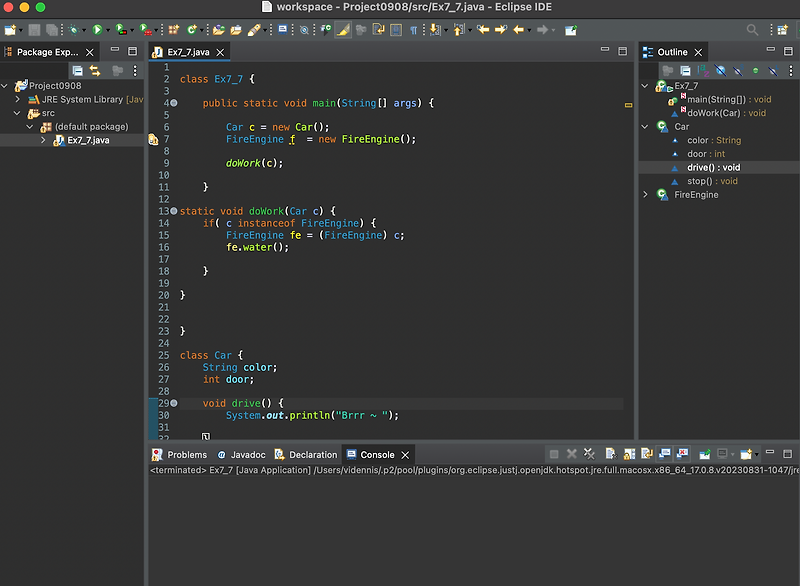Click the Clear Console icon
Image resolution: width=800 pixels, height=586 pixels.
611,453
